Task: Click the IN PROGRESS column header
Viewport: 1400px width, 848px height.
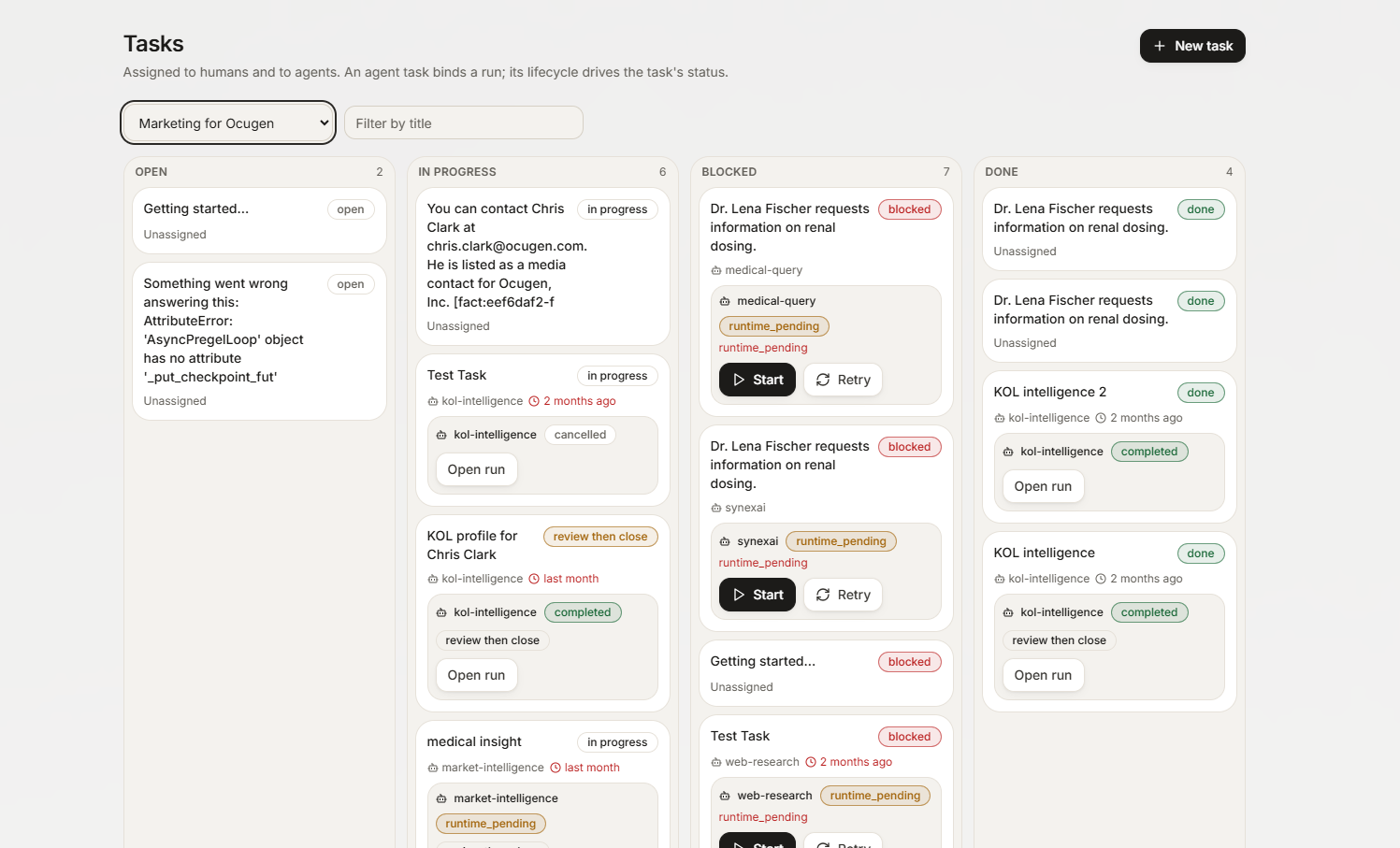Action: click(x=457, y=172)
